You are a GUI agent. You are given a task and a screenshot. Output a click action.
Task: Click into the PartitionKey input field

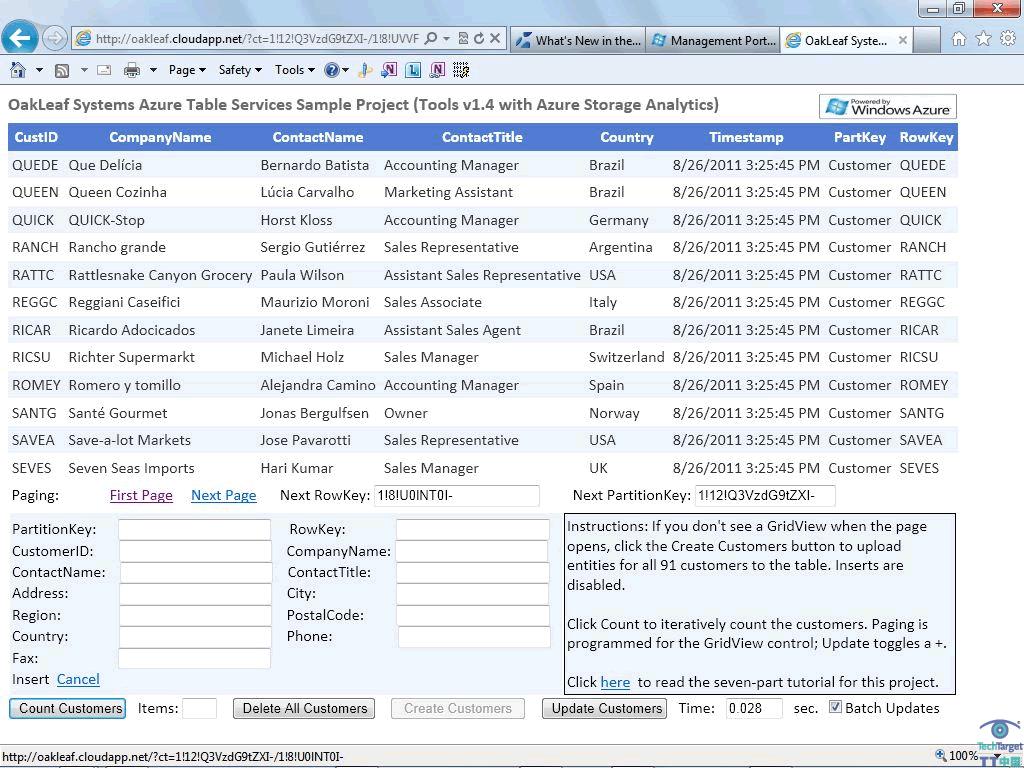[x=195, y=530]
